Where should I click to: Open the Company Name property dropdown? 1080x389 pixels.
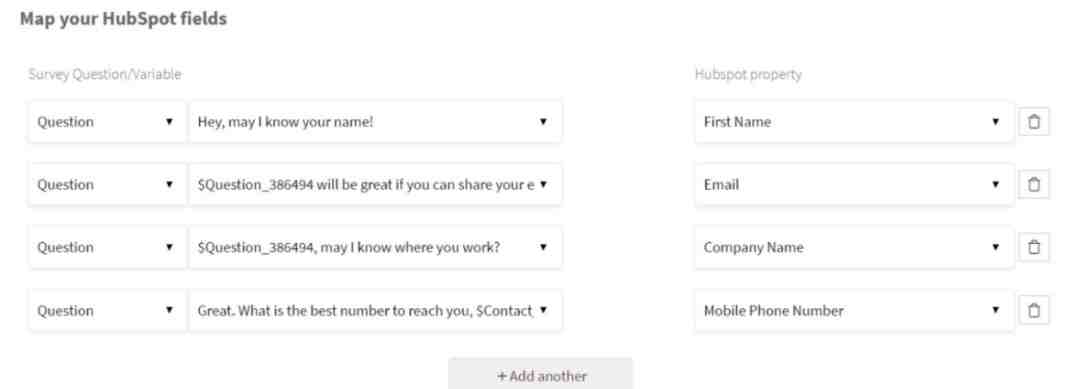854,247
